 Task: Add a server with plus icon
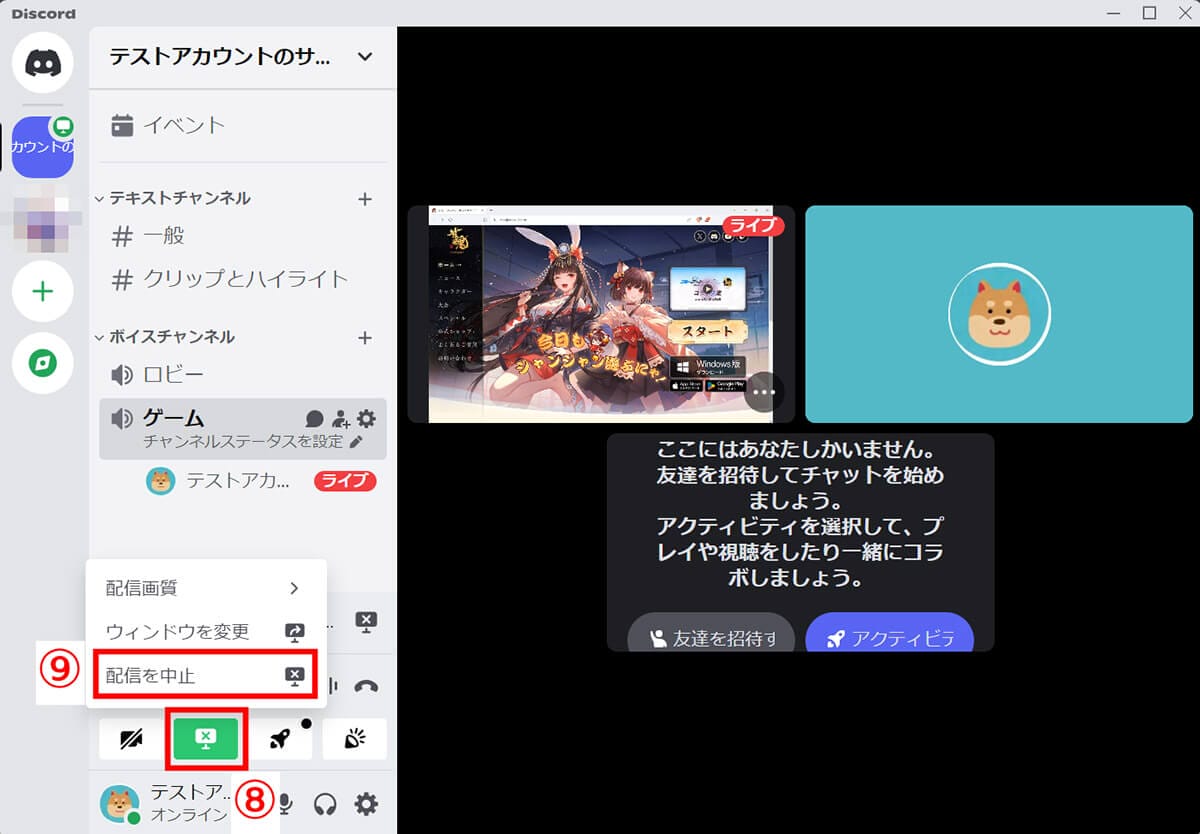[x=43, y=292]
